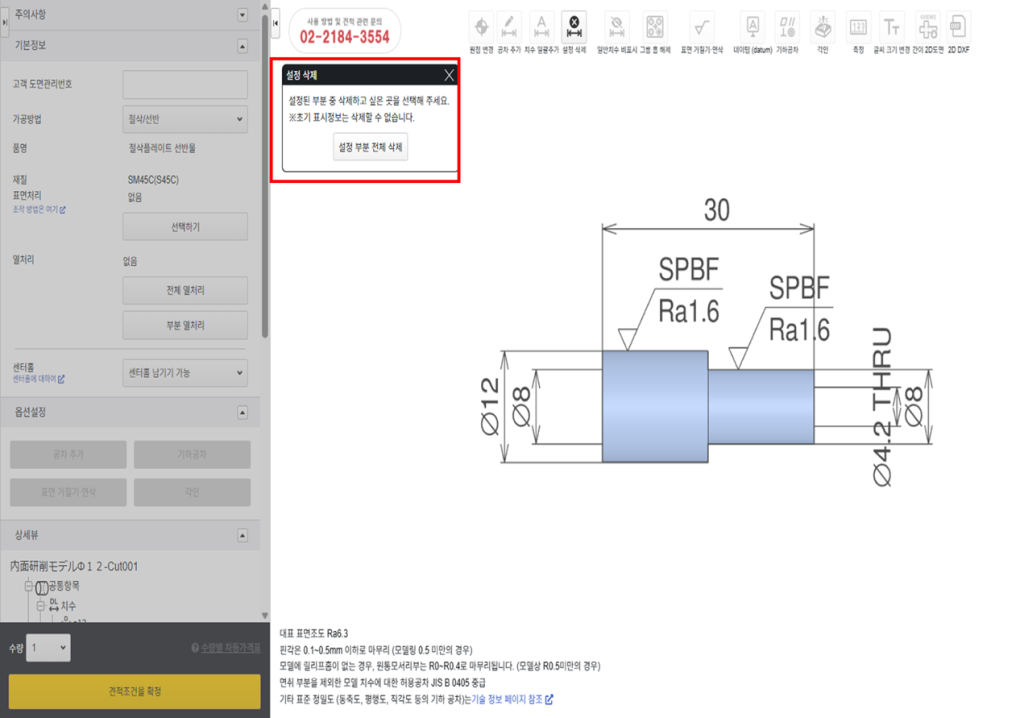Screen dimensions: 1024x718
Task: Click the left panel vertical scrollbar
Action: point(264,176)
